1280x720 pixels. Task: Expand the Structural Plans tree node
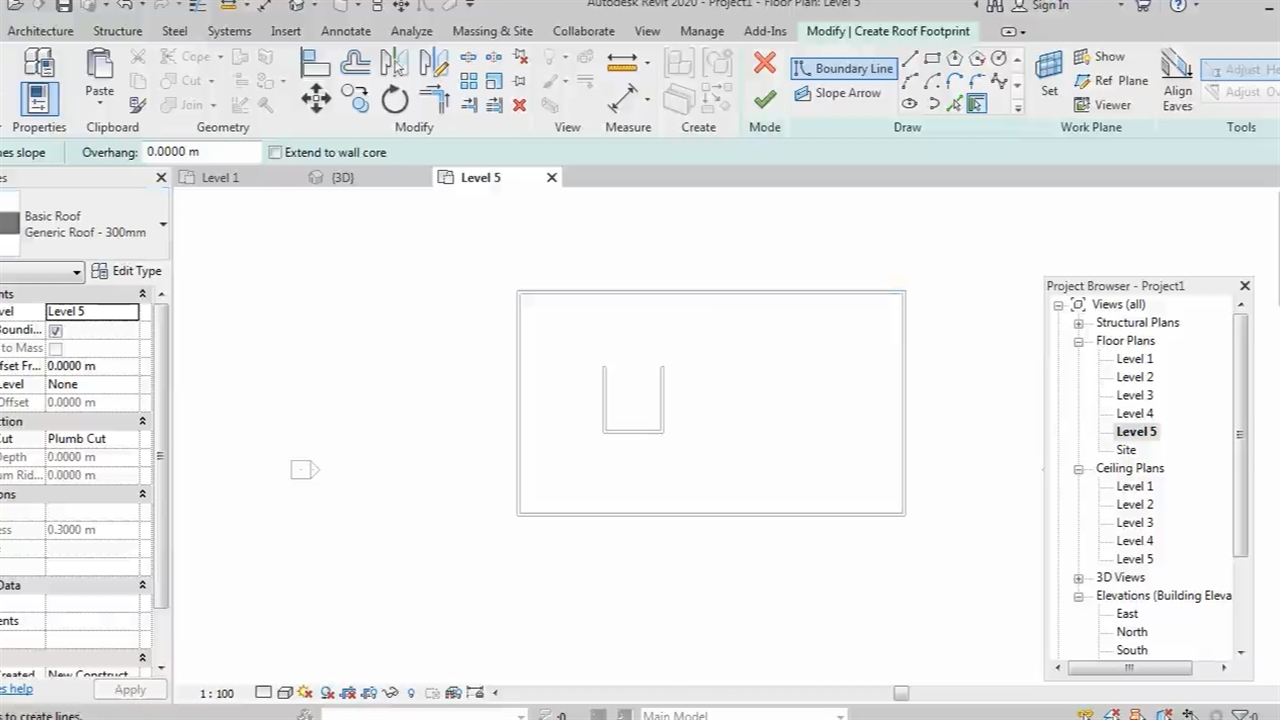[x=1078, y=323]
